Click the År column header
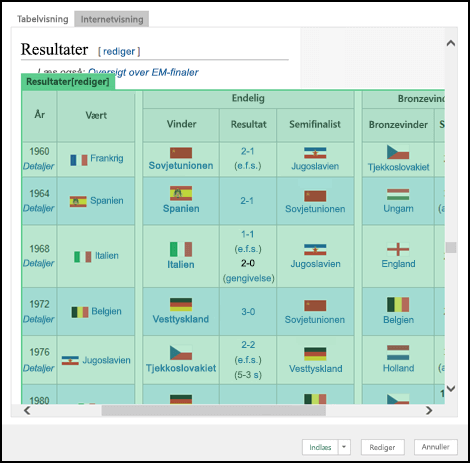The image size is (470, 463). pos(39,115)
